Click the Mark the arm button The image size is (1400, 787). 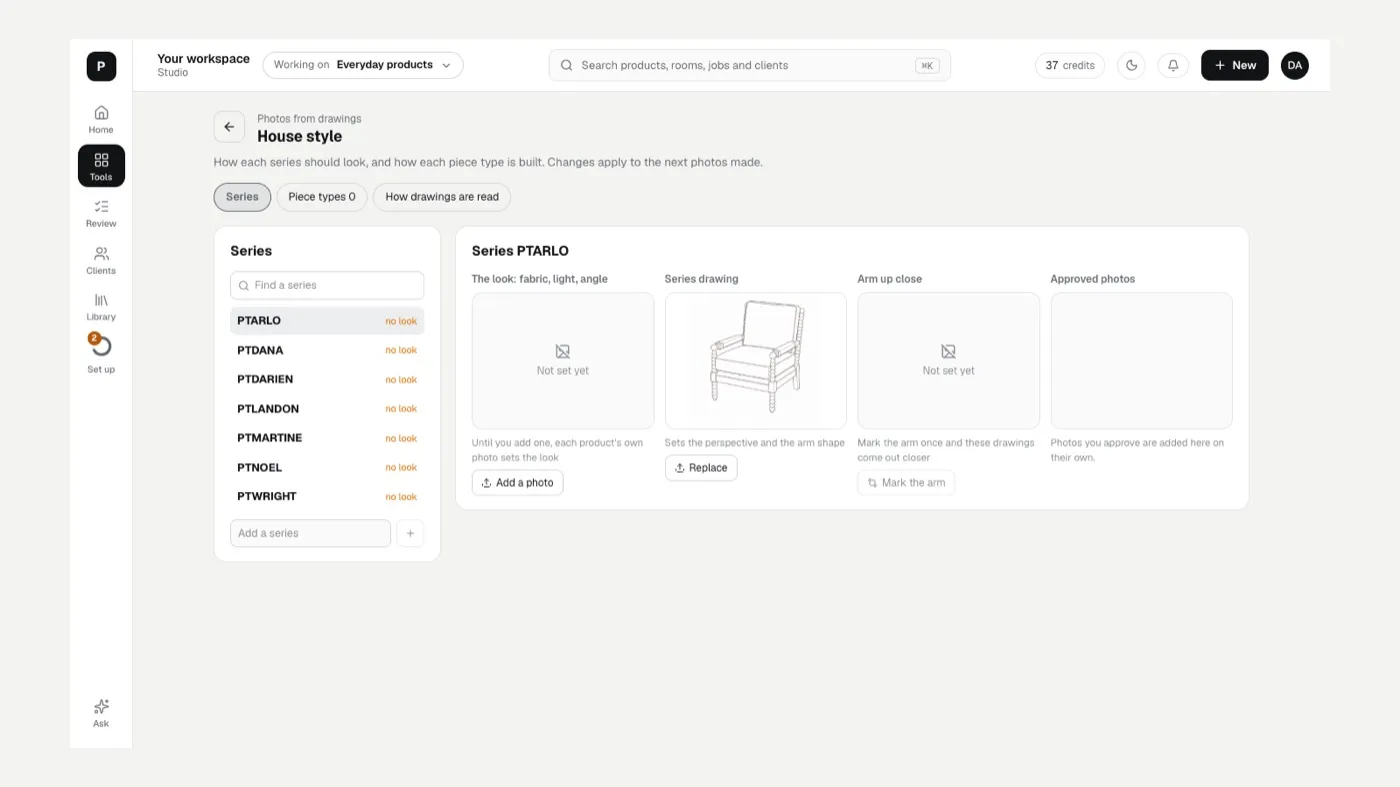(906, 483)
